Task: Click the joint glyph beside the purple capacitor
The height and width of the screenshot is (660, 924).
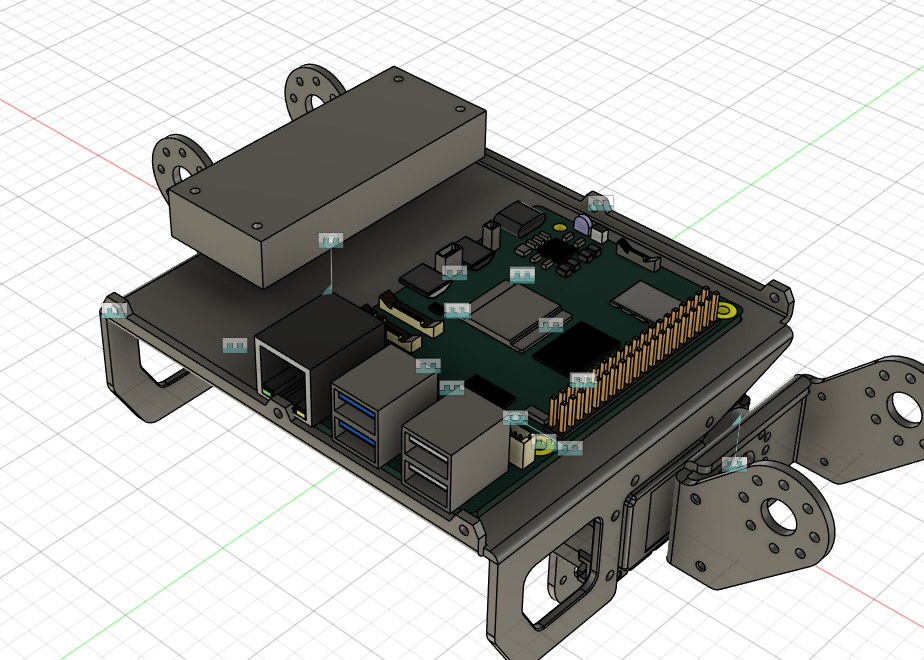Action: tap(600, 204)
